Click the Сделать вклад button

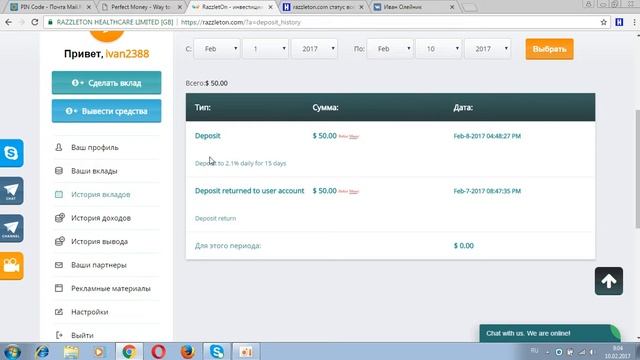coord(107,83)
